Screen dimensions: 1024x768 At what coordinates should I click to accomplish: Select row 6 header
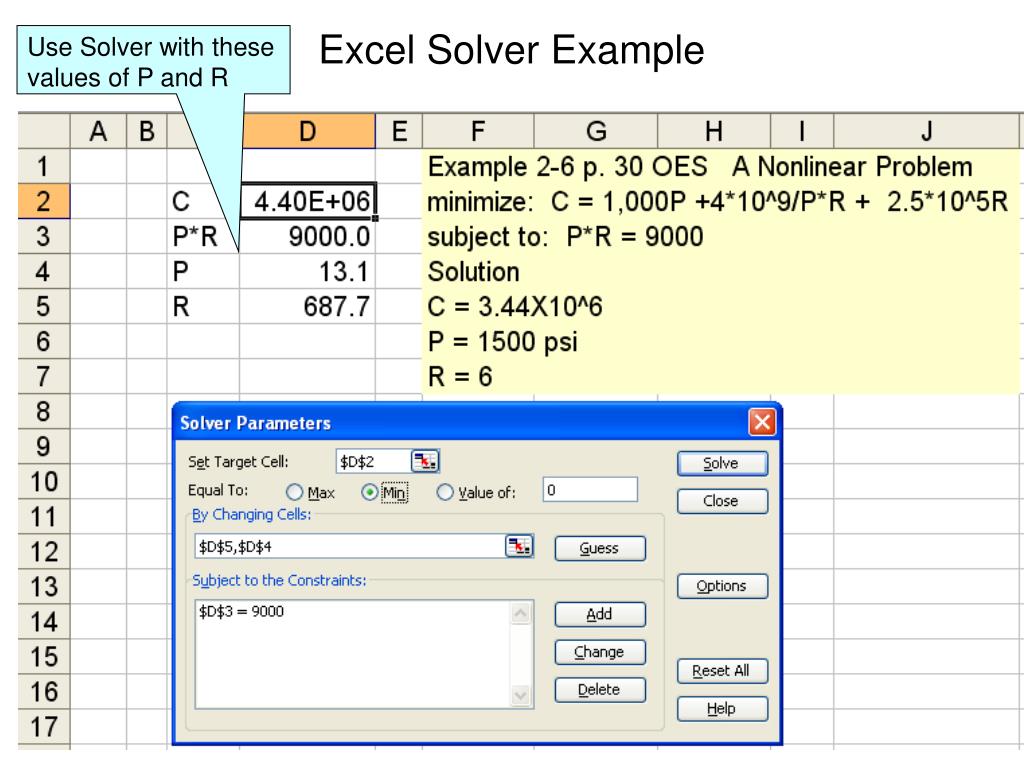click(x=43, y=342)
